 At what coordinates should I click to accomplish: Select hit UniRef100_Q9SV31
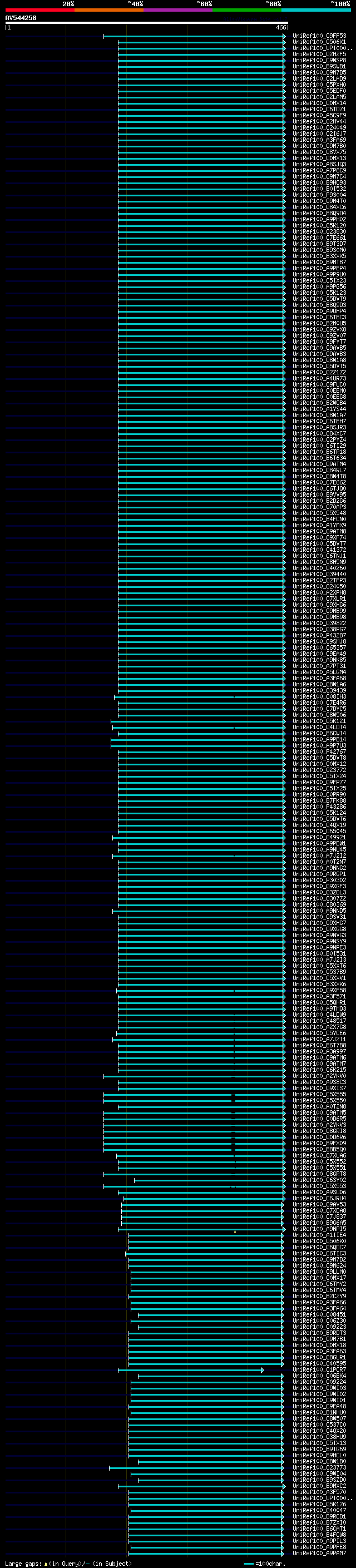[319, 917]
